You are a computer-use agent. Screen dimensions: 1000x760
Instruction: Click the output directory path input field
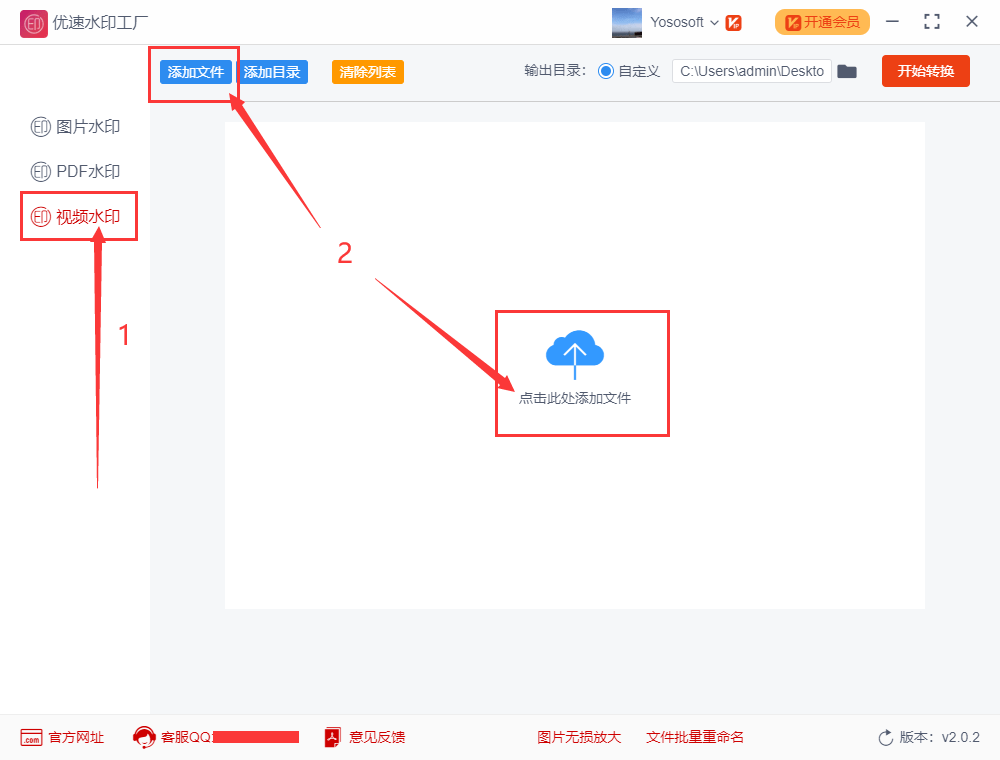[x=752, y=71]
